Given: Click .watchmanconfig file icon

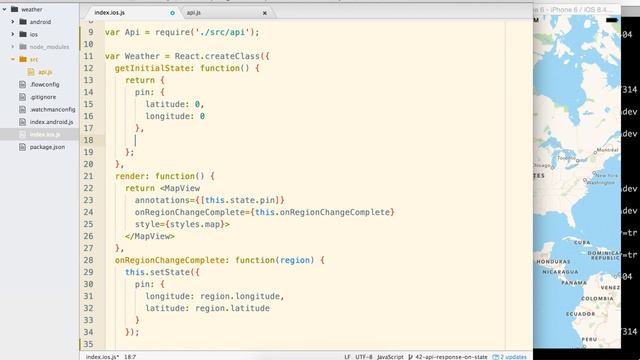Looking at the screenshot, I should (x=22, y=109).
